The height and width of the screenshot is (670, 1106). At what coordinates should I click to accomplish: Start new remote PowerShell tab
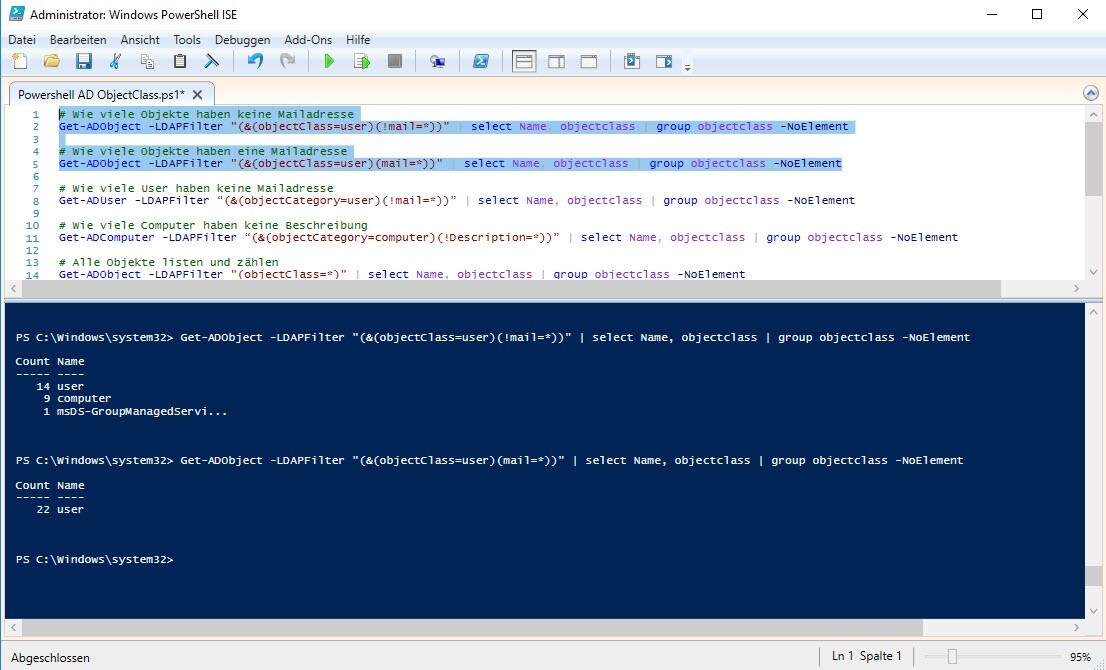437,62
